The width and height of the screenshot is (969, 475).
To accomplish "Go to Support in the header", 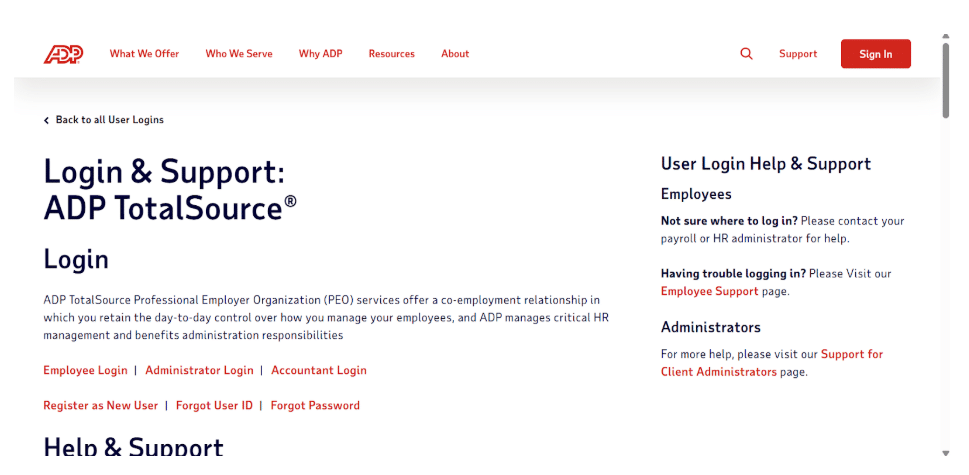I will point(798,54).
